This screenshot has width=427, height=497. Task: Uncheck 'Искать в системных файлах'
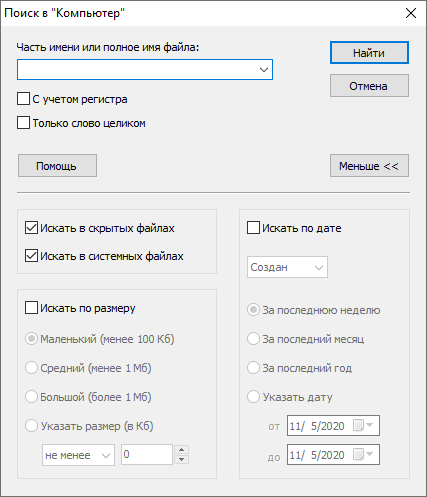coord(31,256)
